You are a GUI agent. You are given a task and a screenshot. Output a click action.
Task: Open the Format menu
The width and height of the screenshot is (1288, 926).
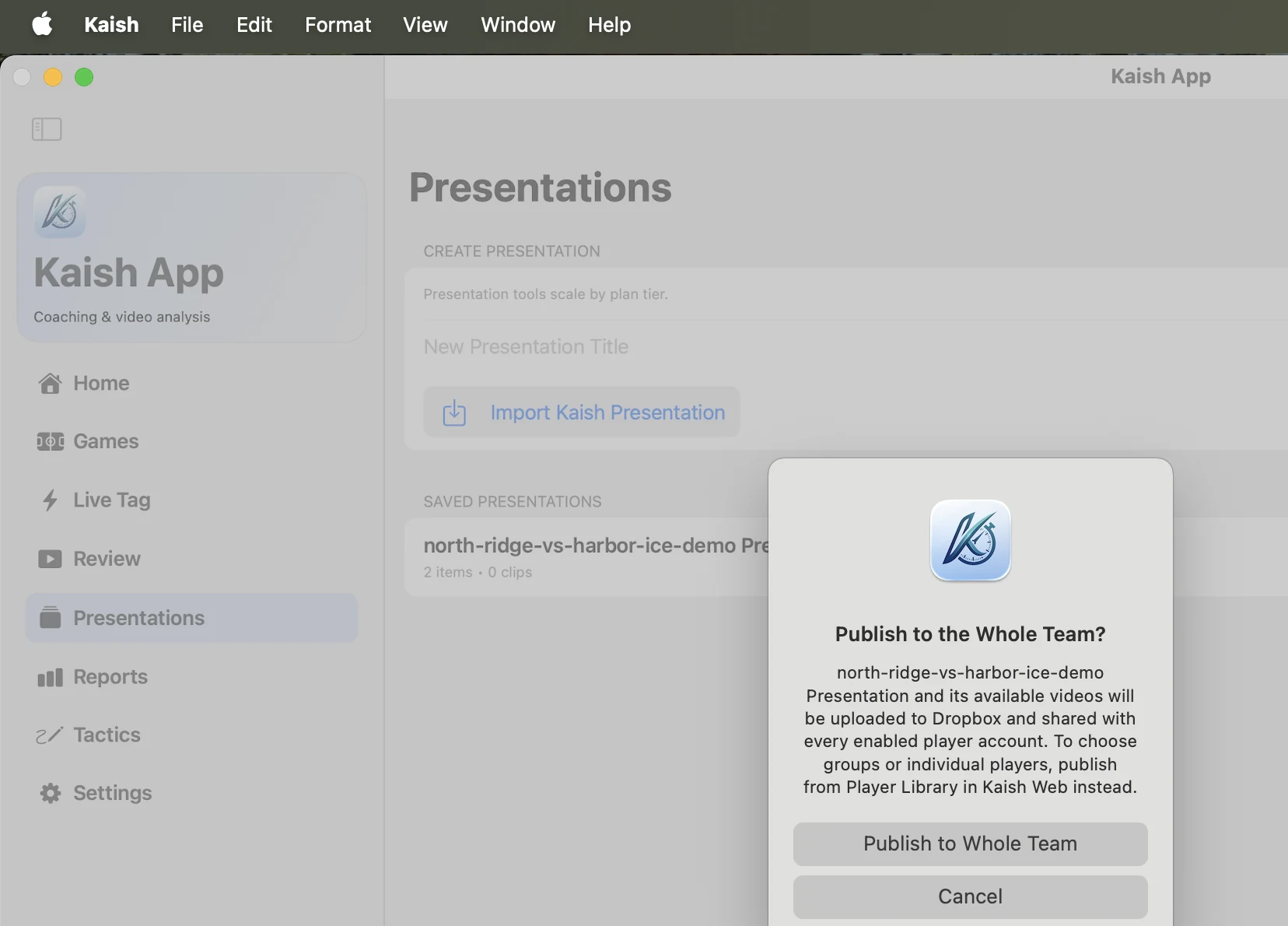point(338,25)
